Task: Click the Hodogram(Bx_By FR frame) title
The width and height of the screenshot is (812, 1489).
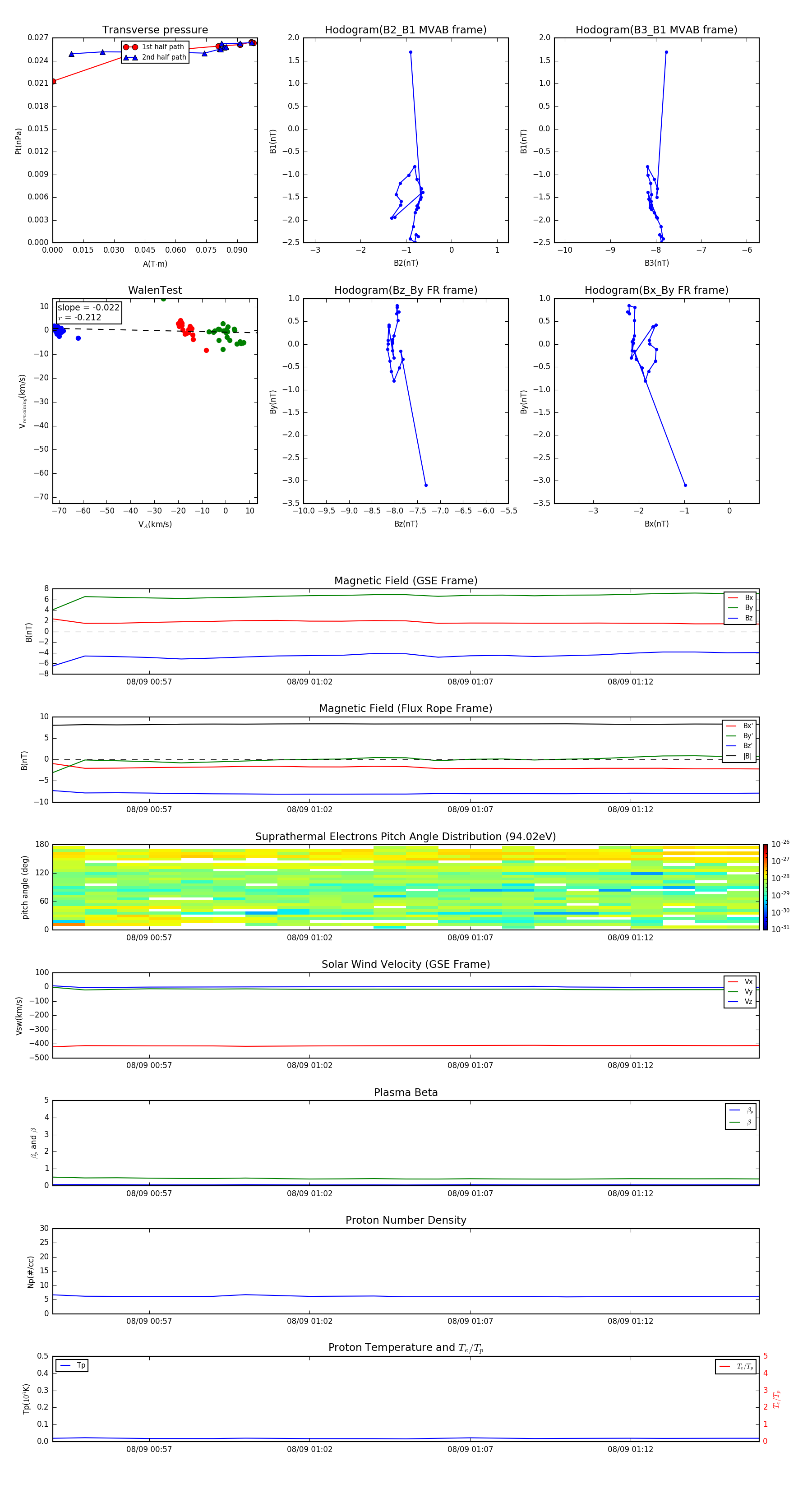Action: (656, 290)
